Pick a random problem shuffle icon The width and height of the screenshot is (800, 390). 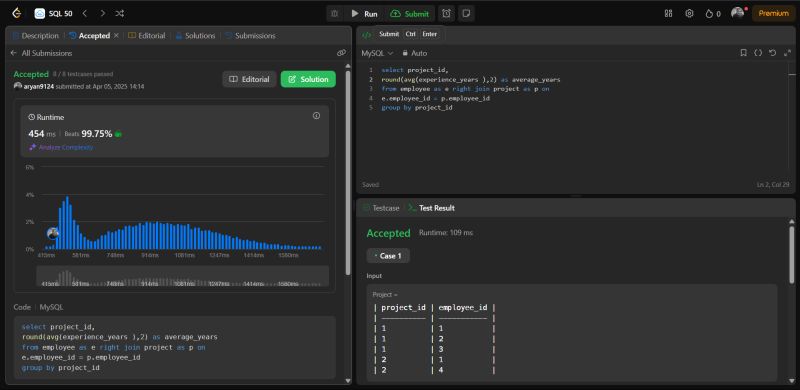click(x=119, y=14)
